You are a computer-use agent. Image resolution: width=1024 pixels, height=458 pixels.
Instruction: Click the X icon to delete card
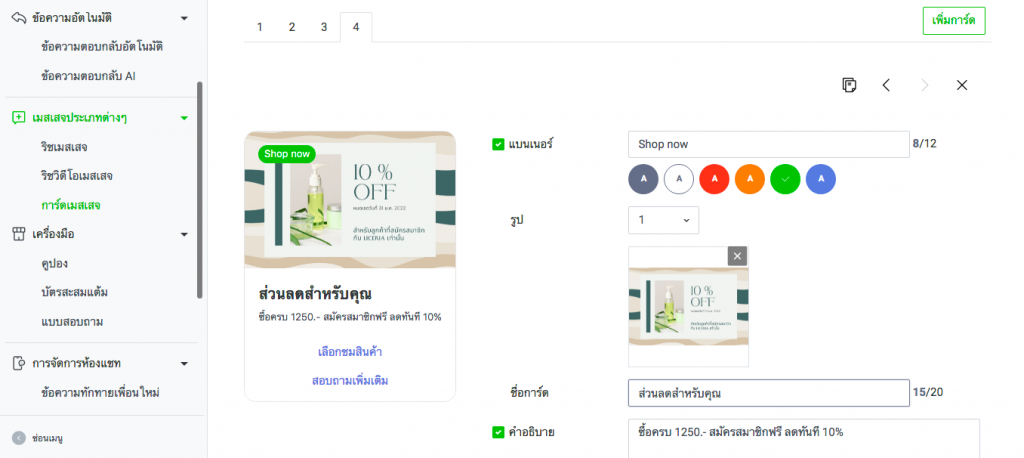[x=962, y=85]
